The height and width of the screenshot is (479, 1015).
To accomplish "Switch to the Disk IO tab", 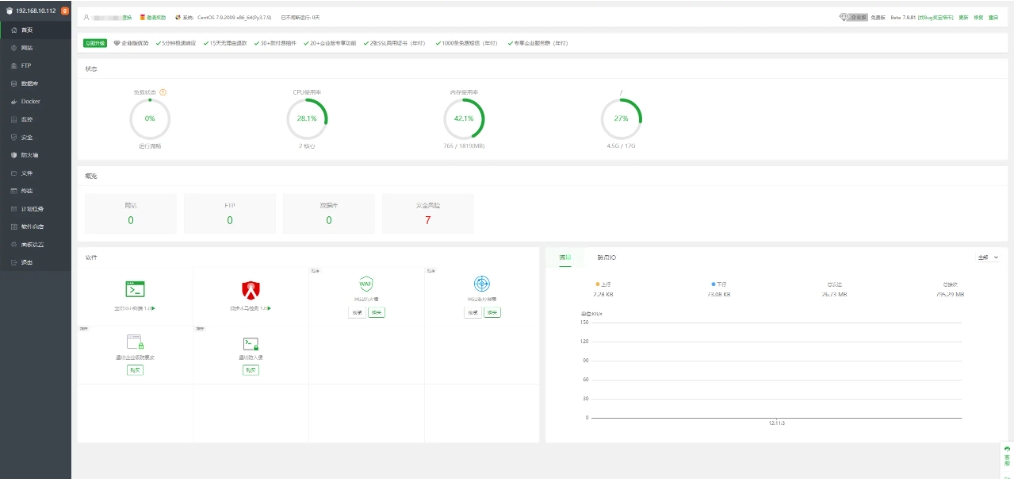I will 606,257.
